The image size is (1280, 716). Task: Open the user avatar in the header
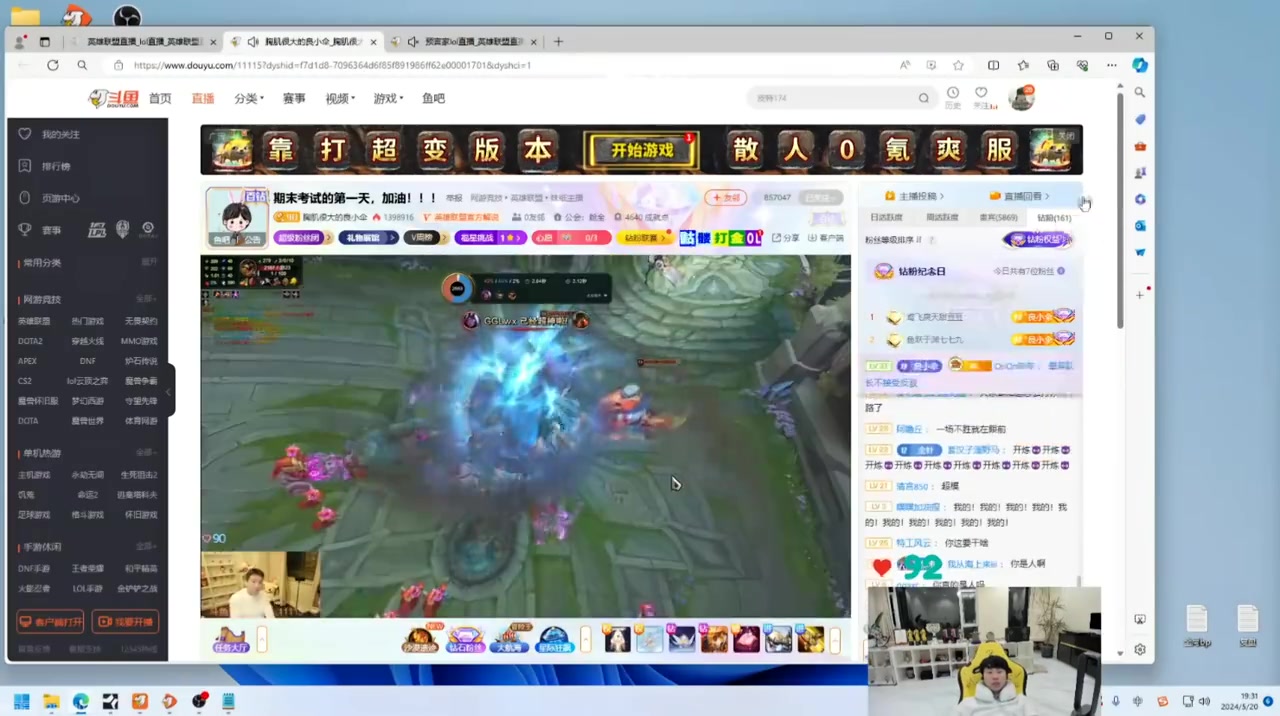click(x=1021, y=98)
